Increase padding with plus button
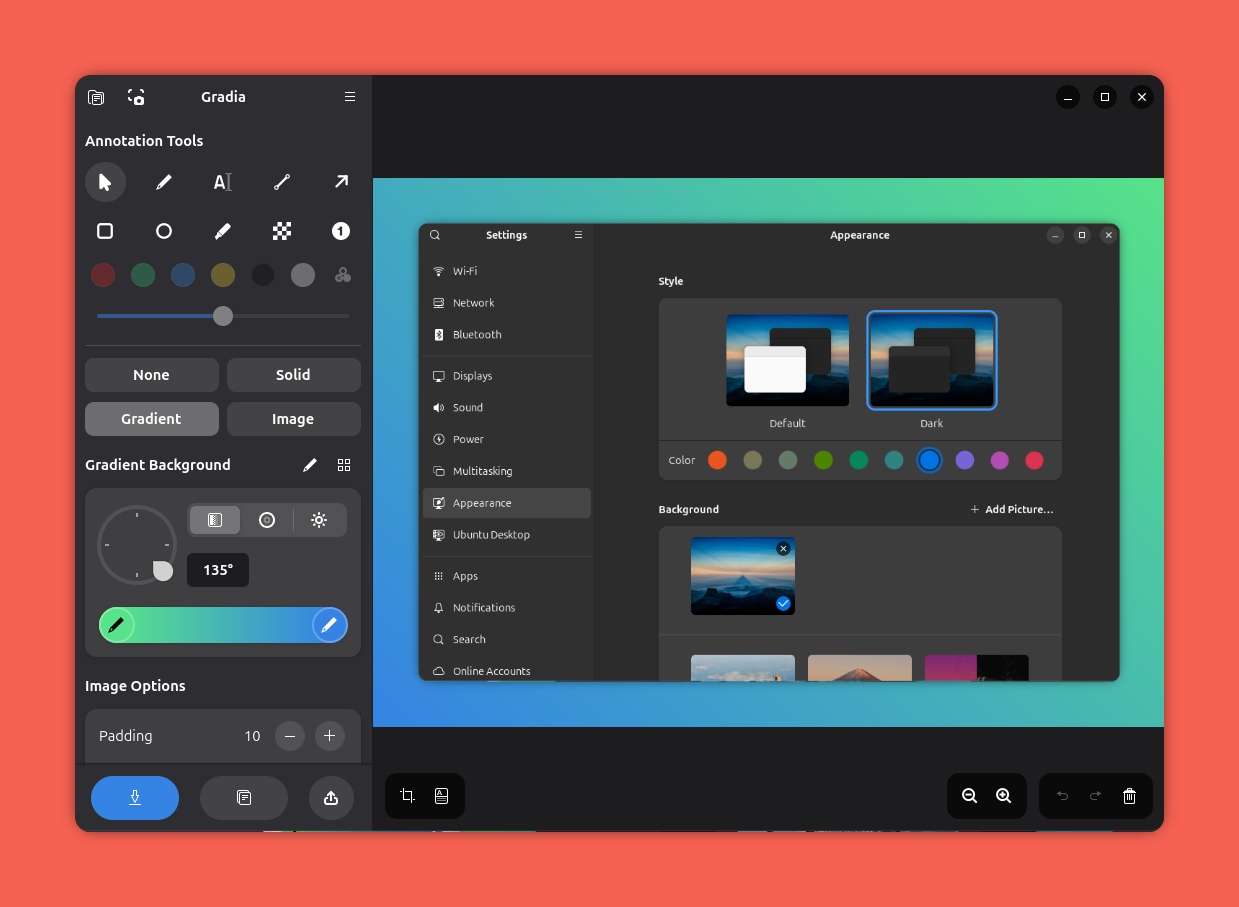Screen dimensions: 1239x907 [x=330, y=736]
